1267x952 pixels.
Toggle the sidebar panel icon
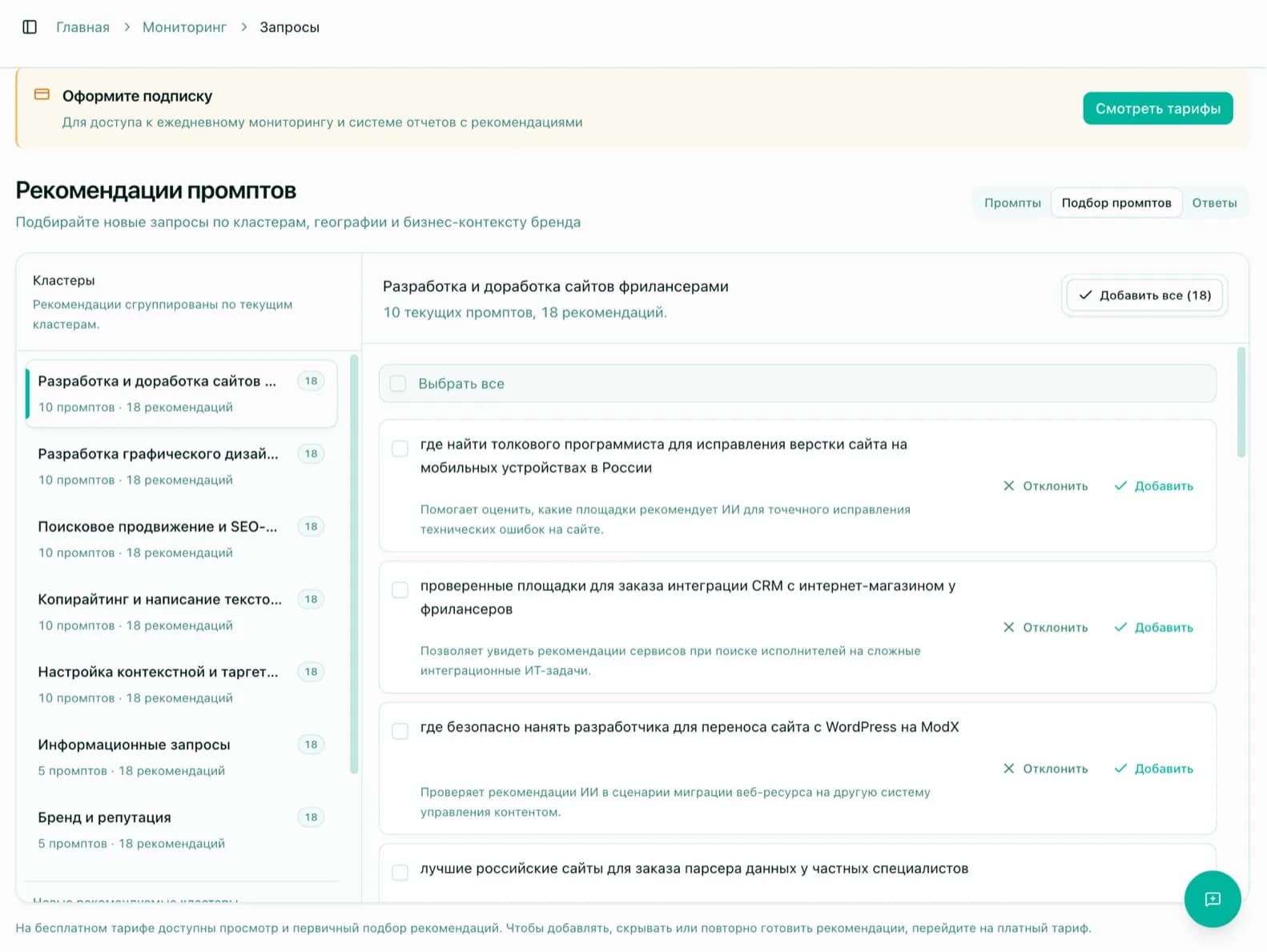30,27
